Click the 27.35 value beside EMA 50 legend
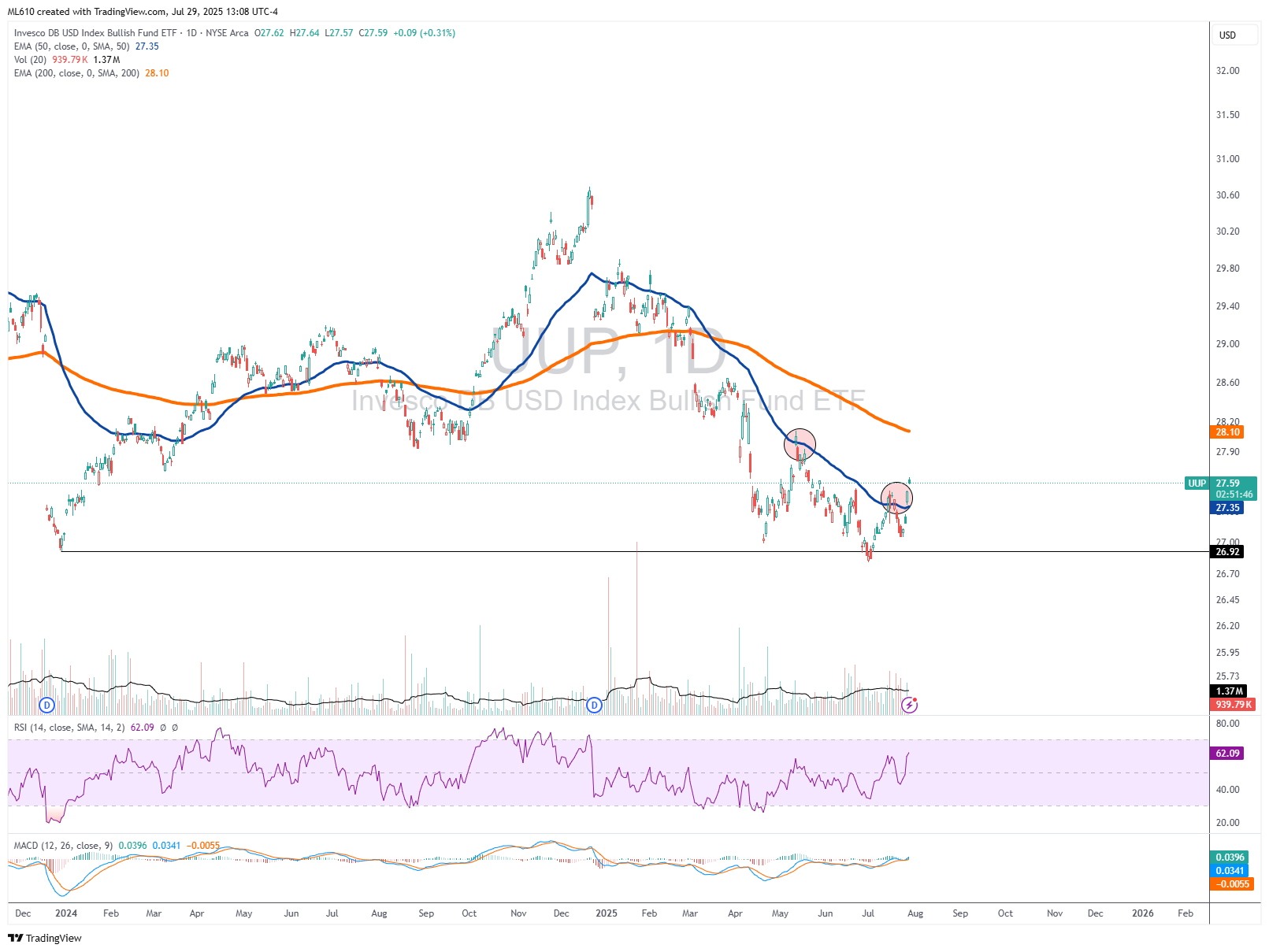 (147, 46)
